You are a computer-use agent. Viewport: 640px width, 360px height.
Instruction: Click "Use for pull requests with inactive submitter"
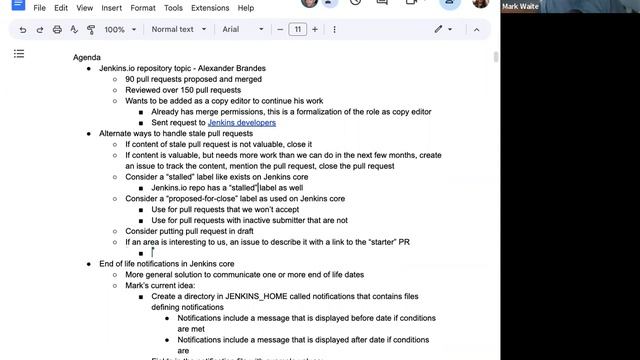pos(249,220)
